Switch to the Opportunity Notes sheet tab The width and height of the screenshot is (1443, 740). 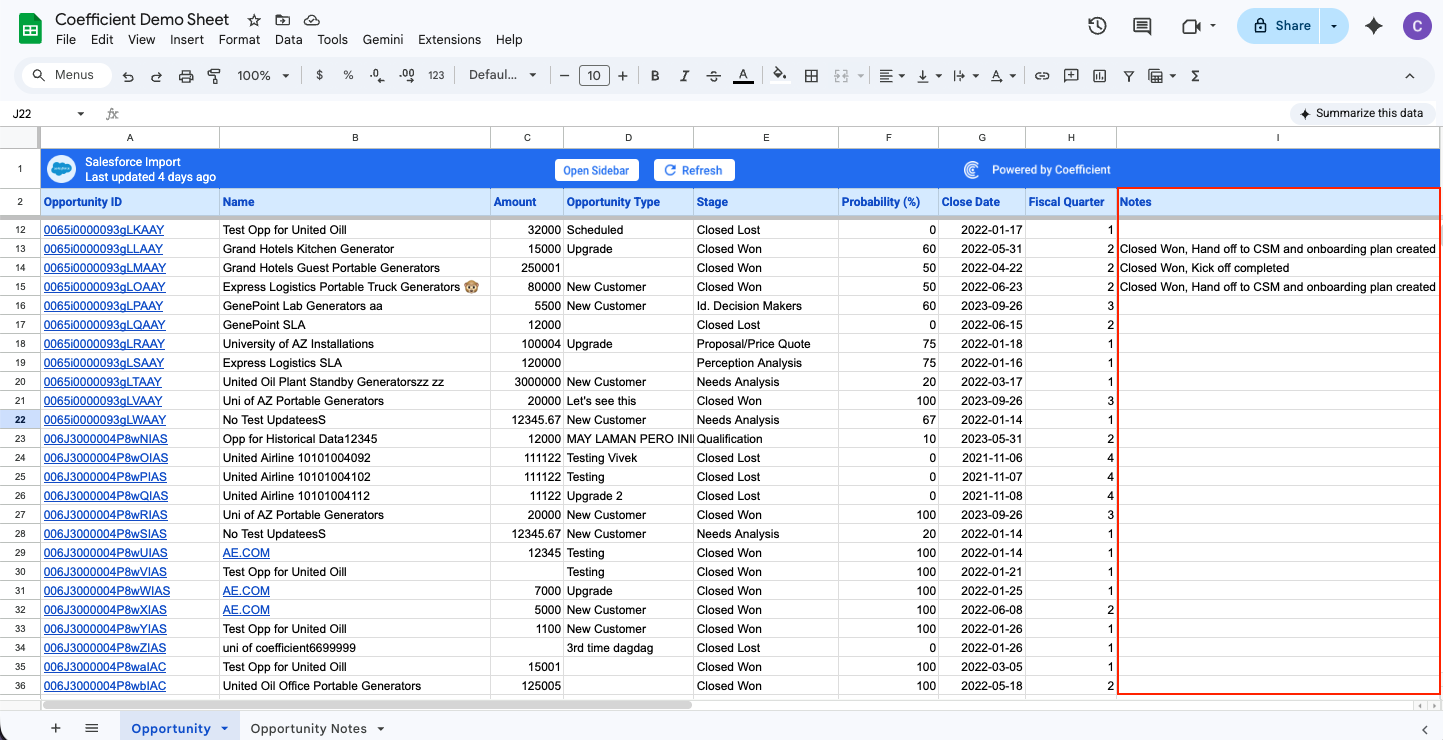coord(308,728)
